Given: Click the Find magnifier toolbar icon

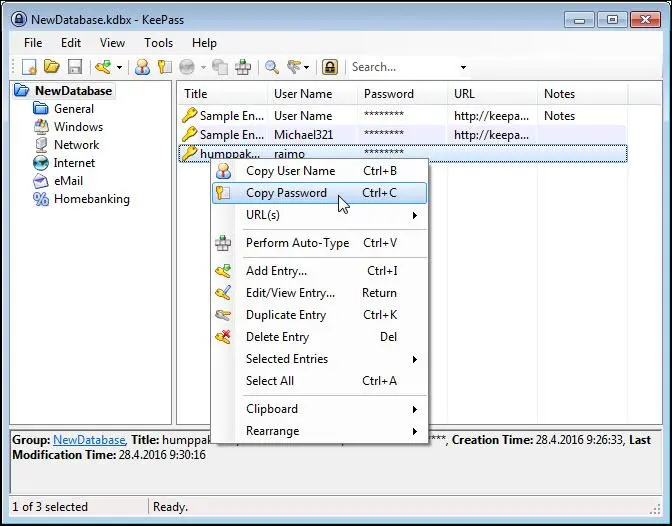Looking at the screenshot, I should click(272, 67).
